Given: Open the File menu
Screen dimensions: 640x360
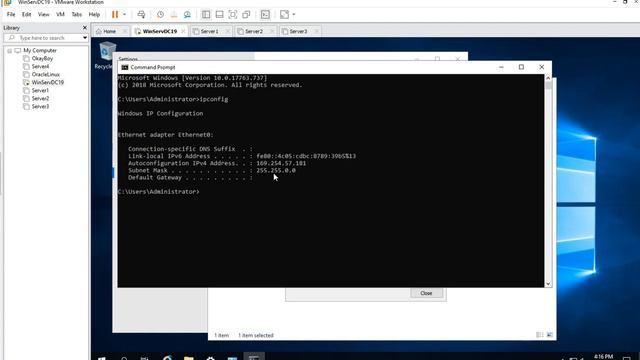Looking at the screenshot, I should click(11, 15).
